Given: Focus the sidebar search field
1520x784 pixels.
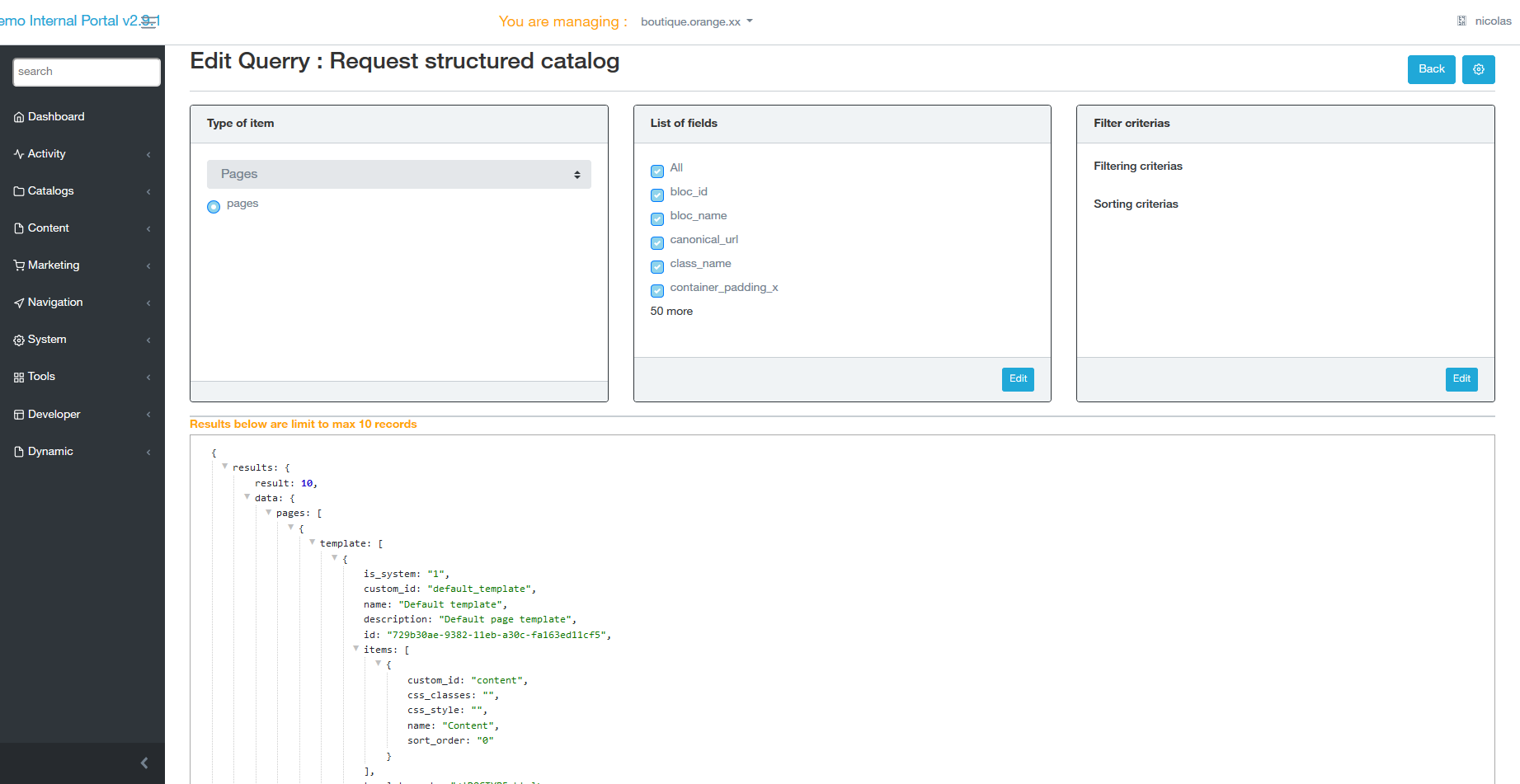Looking at the screenshot, I should pos(87,72).
